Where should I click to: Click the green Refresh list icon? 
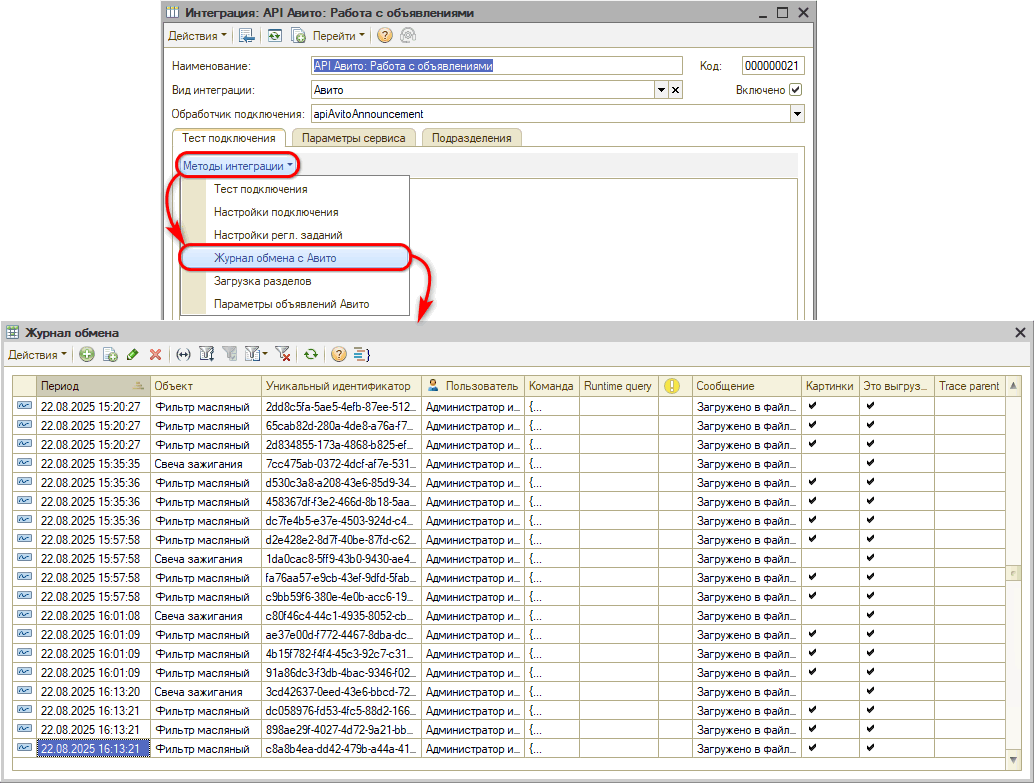pos(311,354)
